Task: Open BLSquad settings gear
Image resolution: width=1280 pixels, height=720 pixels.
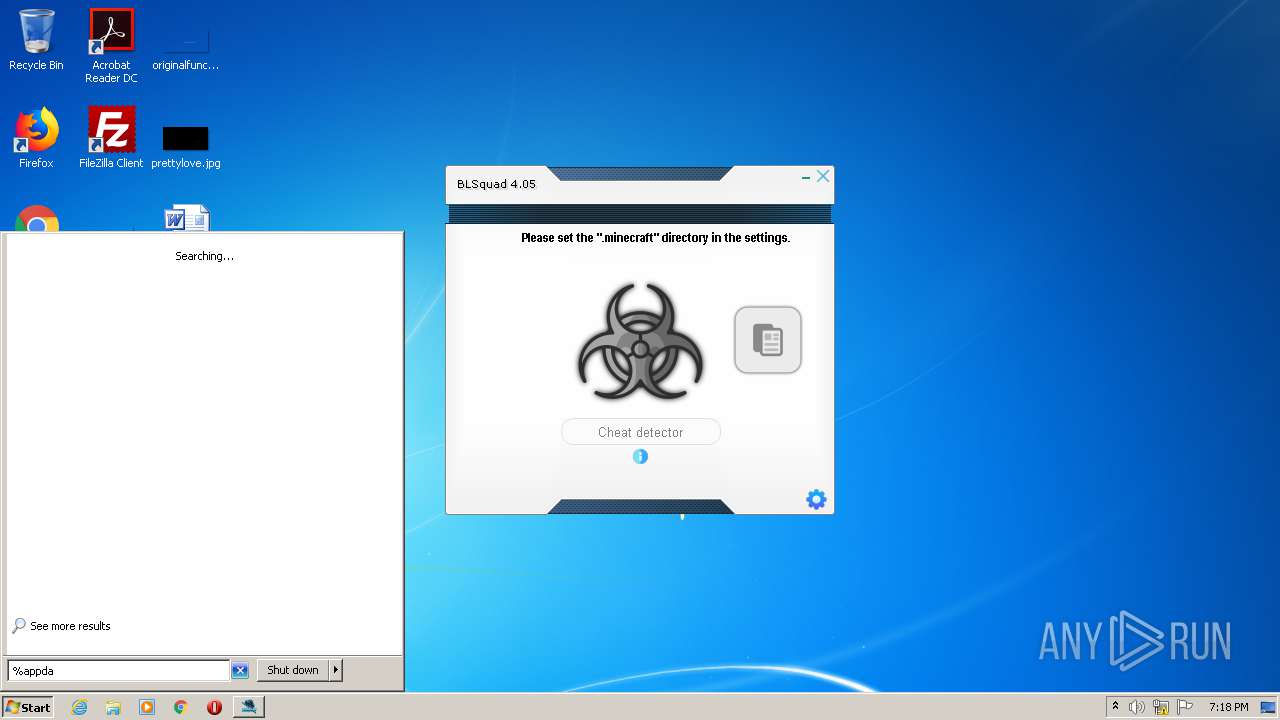Action: (x=816, y=499)
